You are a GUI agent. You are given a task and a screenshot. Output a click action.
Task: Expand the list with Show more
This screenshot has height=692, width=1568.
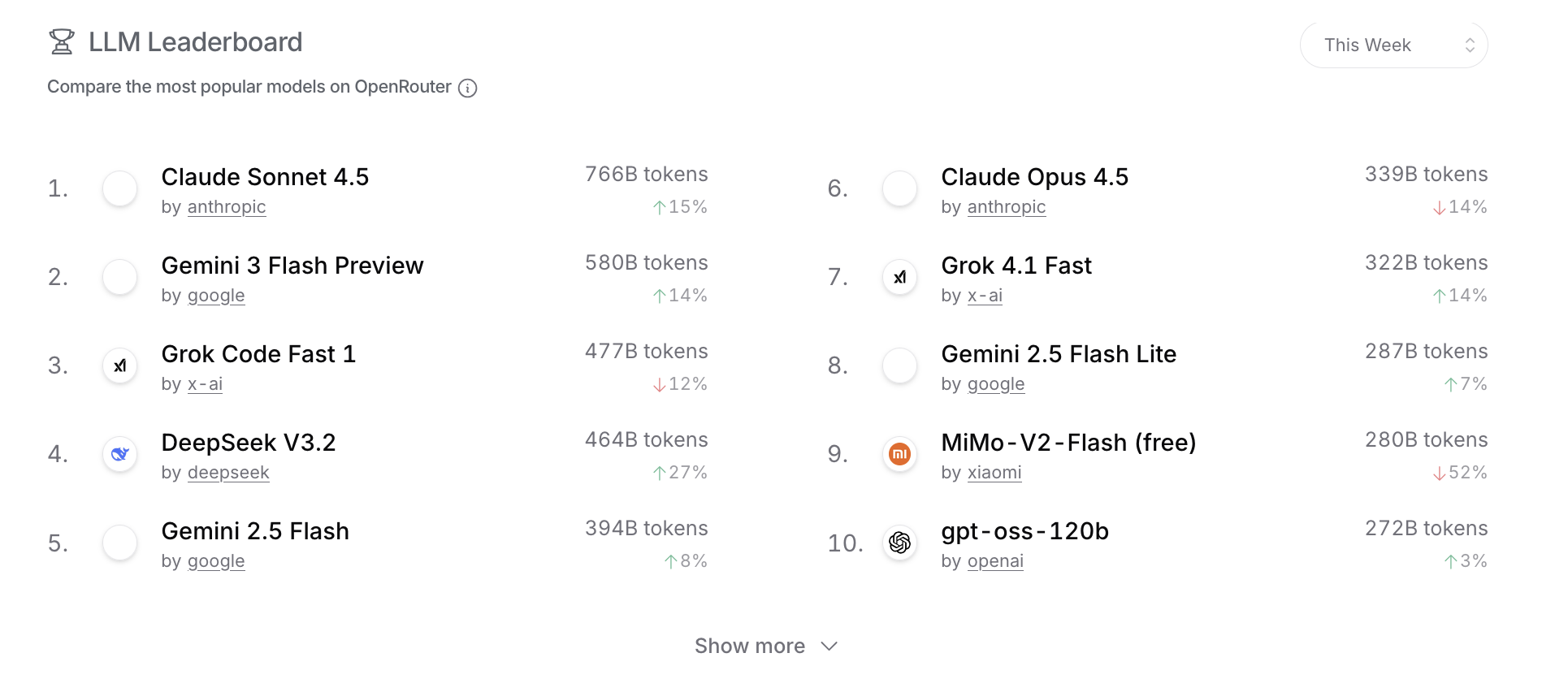750,646
